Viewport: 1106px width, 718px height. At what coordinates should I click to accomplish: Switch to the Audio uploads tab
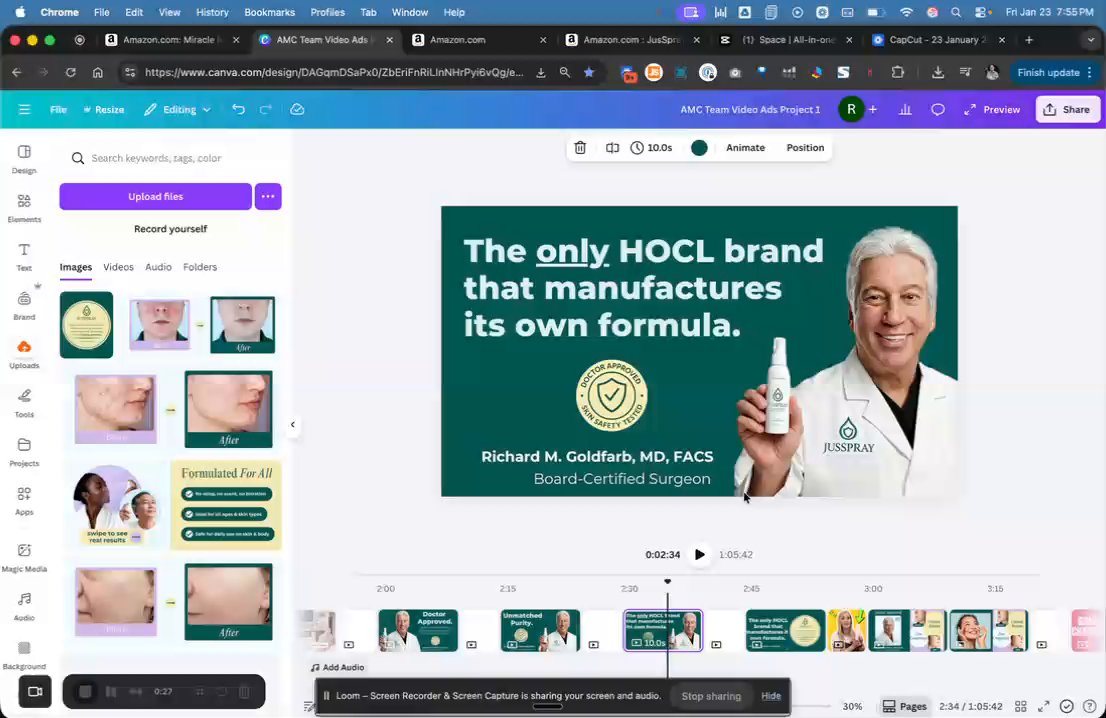(158, 267)
